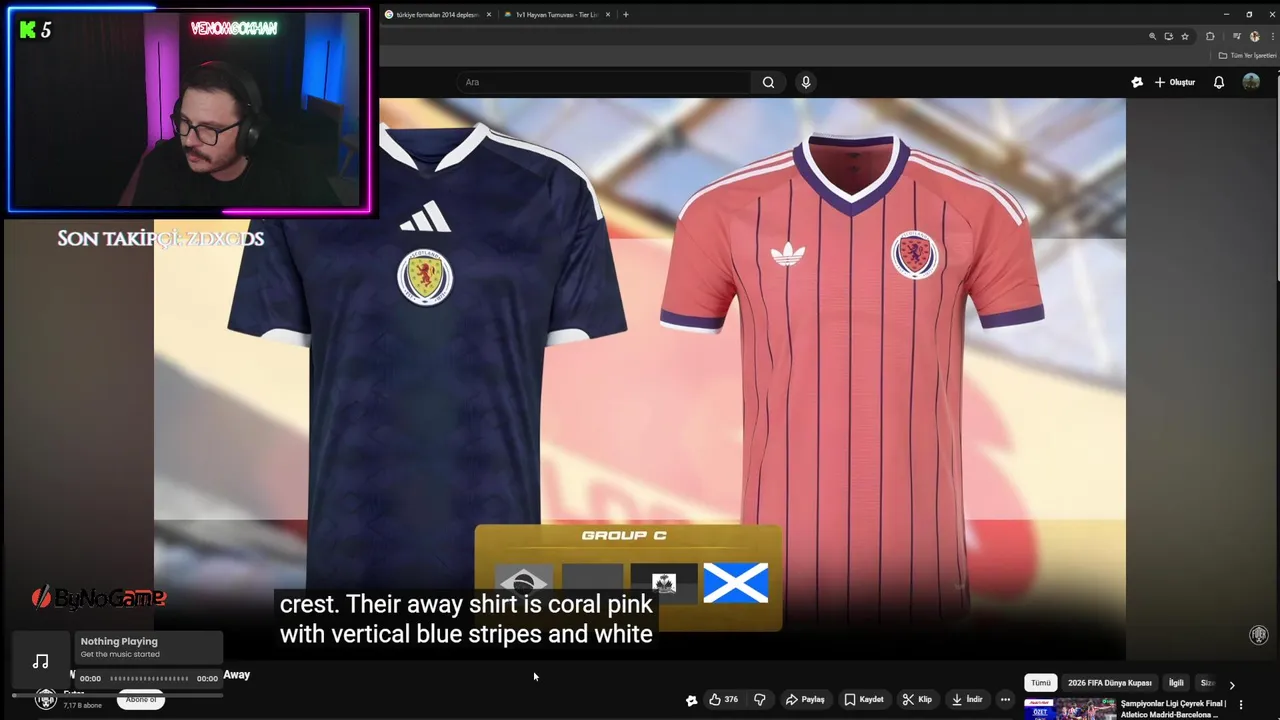Viewport: 1280px width, 720px height.
Task: Select the Tümü filter chip
Action: [x=1041, y=683]
